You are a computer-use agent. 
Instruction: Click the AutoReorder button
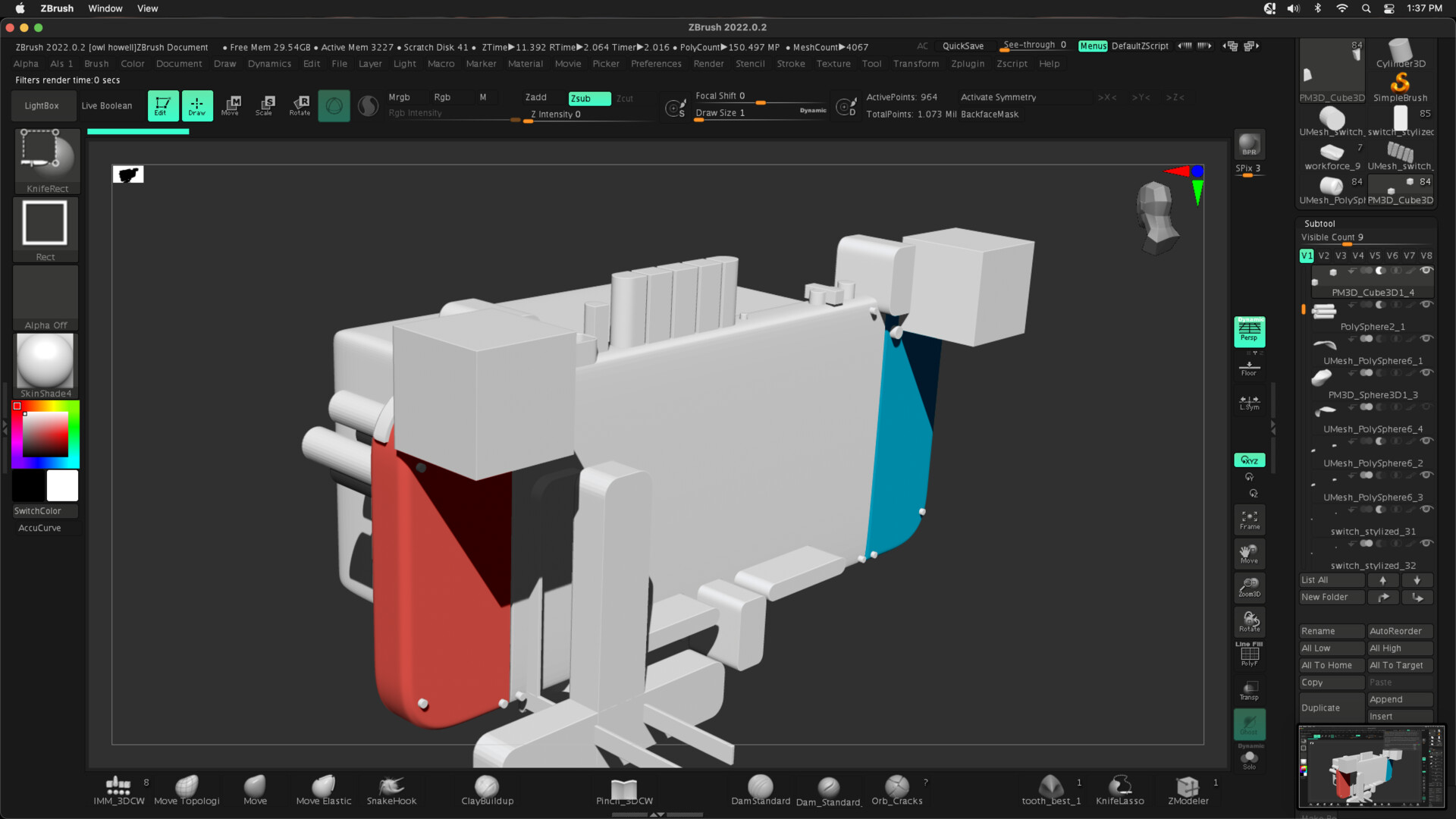tap(1399, 631)
